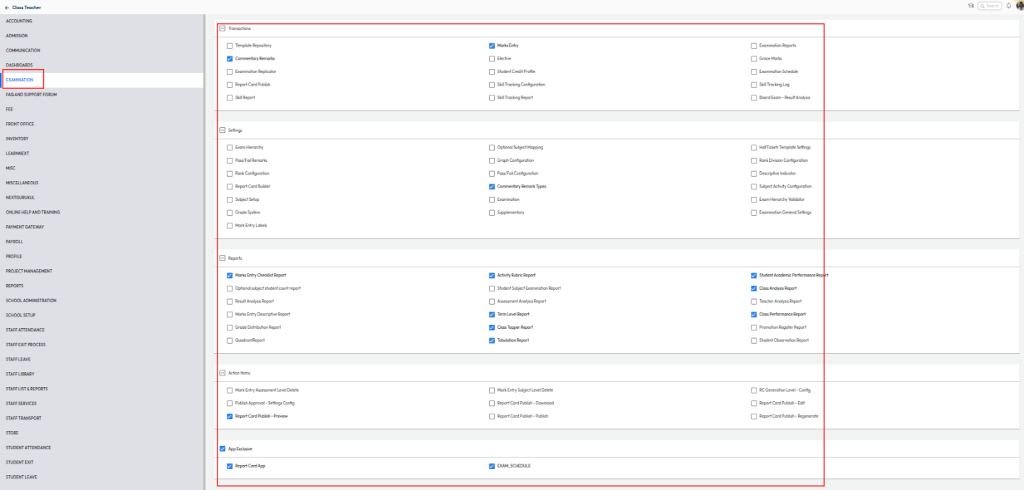The width and height of the screenshot is (1024, 490).
Task: Open the notifications bell
Action: pos(1008,6)
